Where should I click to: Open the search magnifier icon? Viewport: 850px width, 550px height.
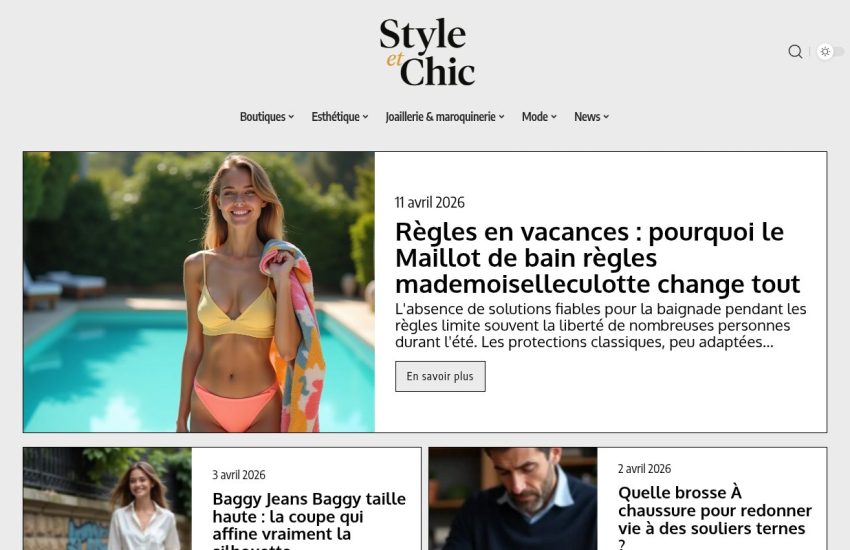tap(795, 51)
